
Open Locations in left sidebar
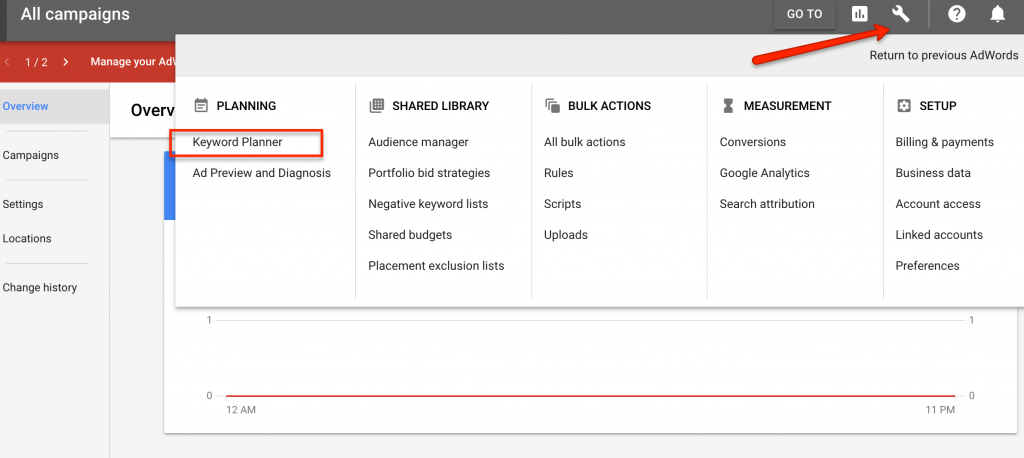tap(27, 238)
